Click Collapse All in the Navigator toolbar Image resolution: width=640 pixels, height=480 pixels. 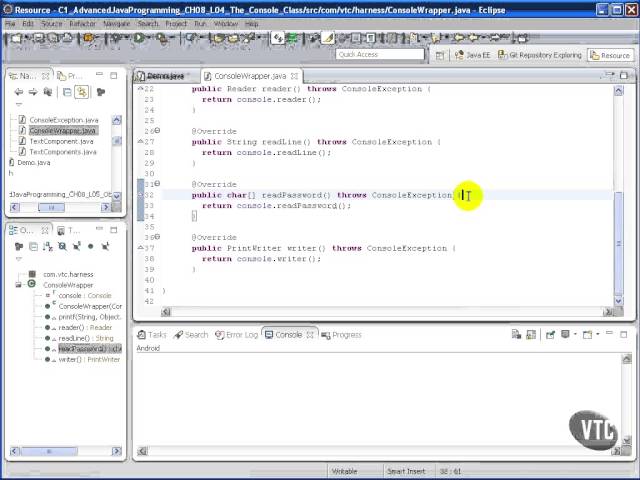coord(67,92)
